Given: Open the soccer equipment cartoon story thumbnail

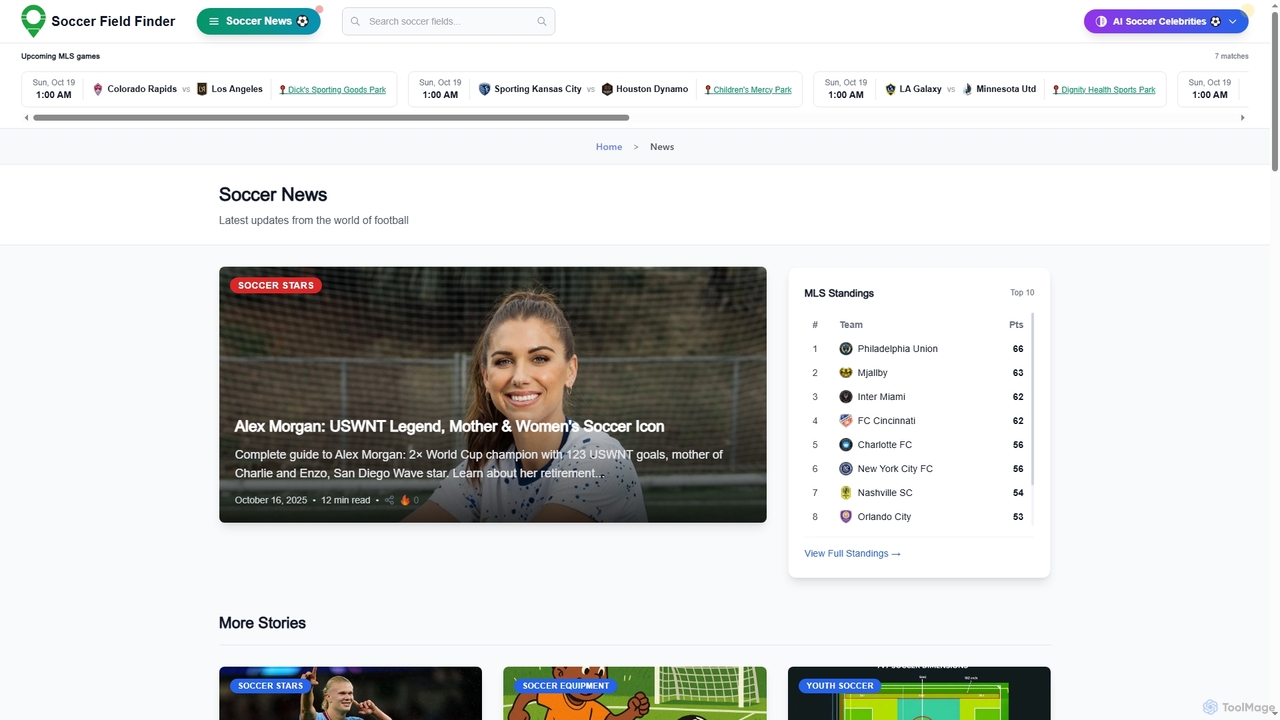Looking at the screenshot, I should (635, 694).
